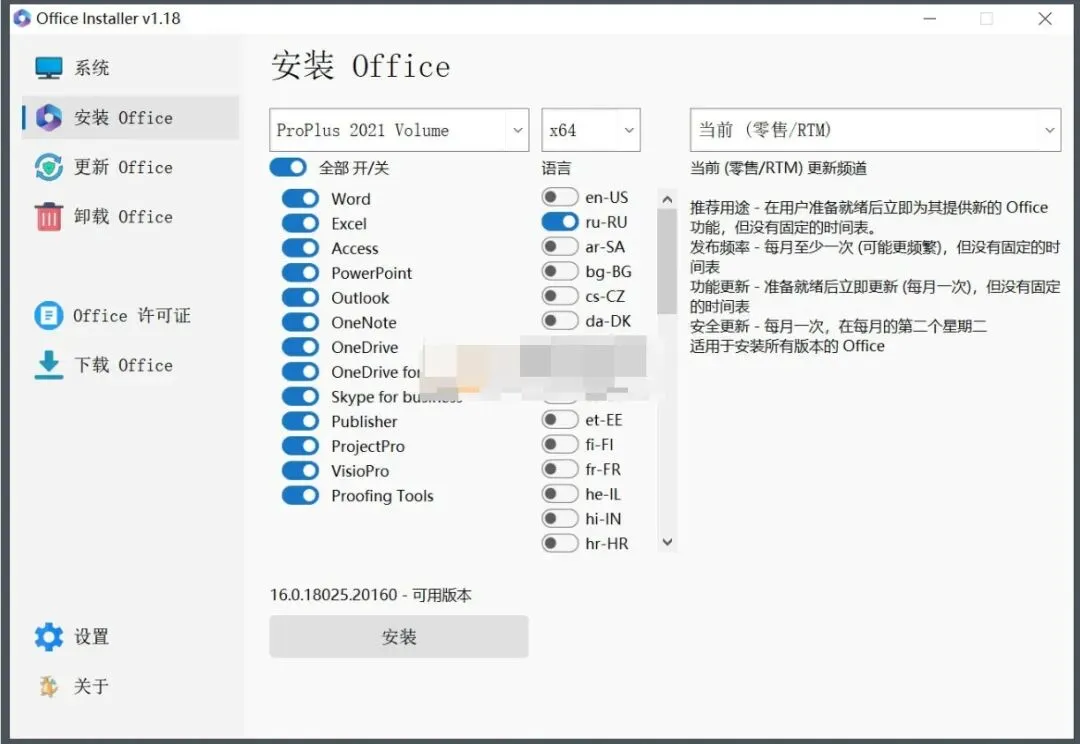Expand the 当前 (零售/RTM) channel dropdown

tap(875, 130)
